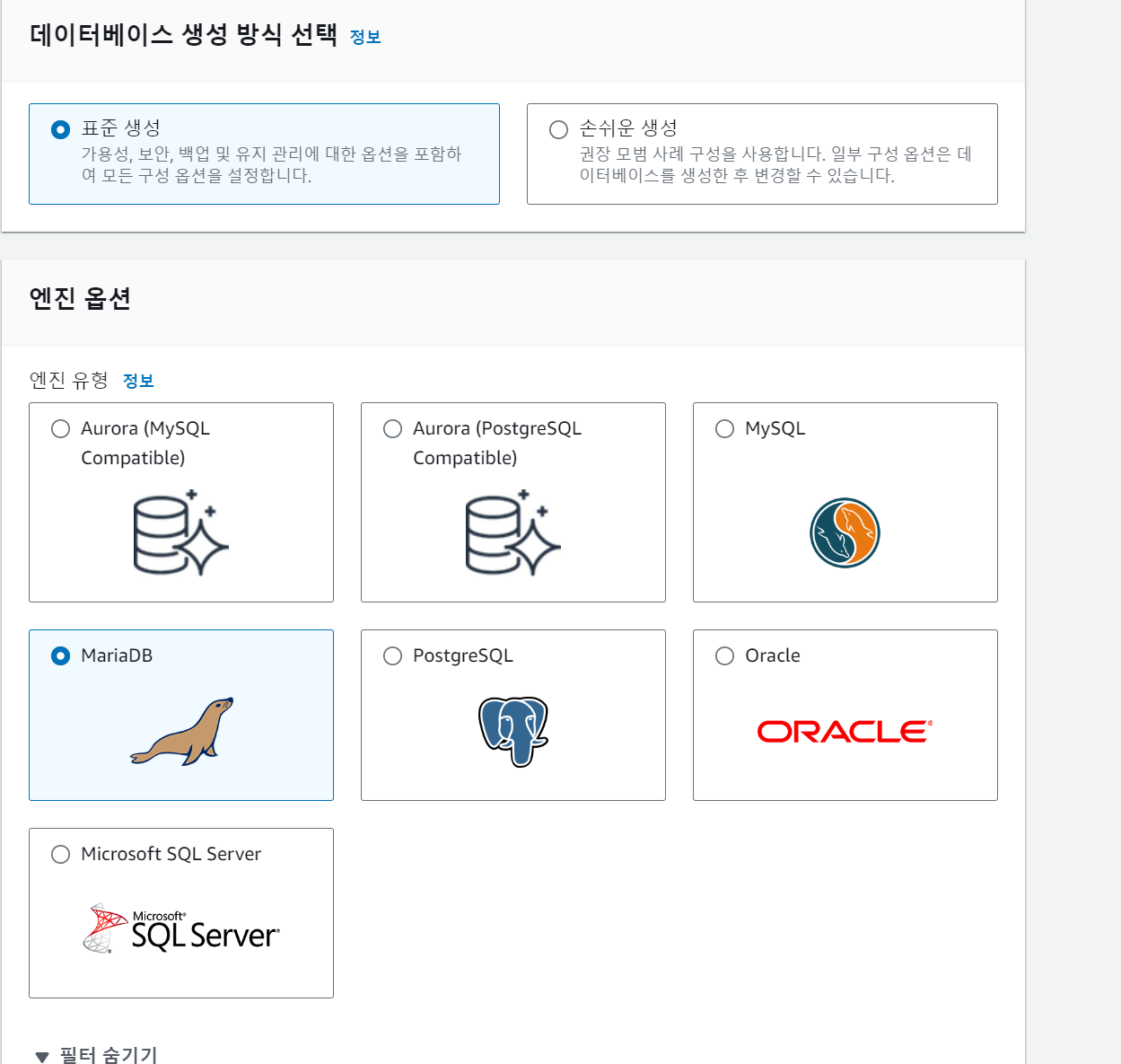Click the Aurora PostgreSQL database sparkle icon

click(513, 532)
